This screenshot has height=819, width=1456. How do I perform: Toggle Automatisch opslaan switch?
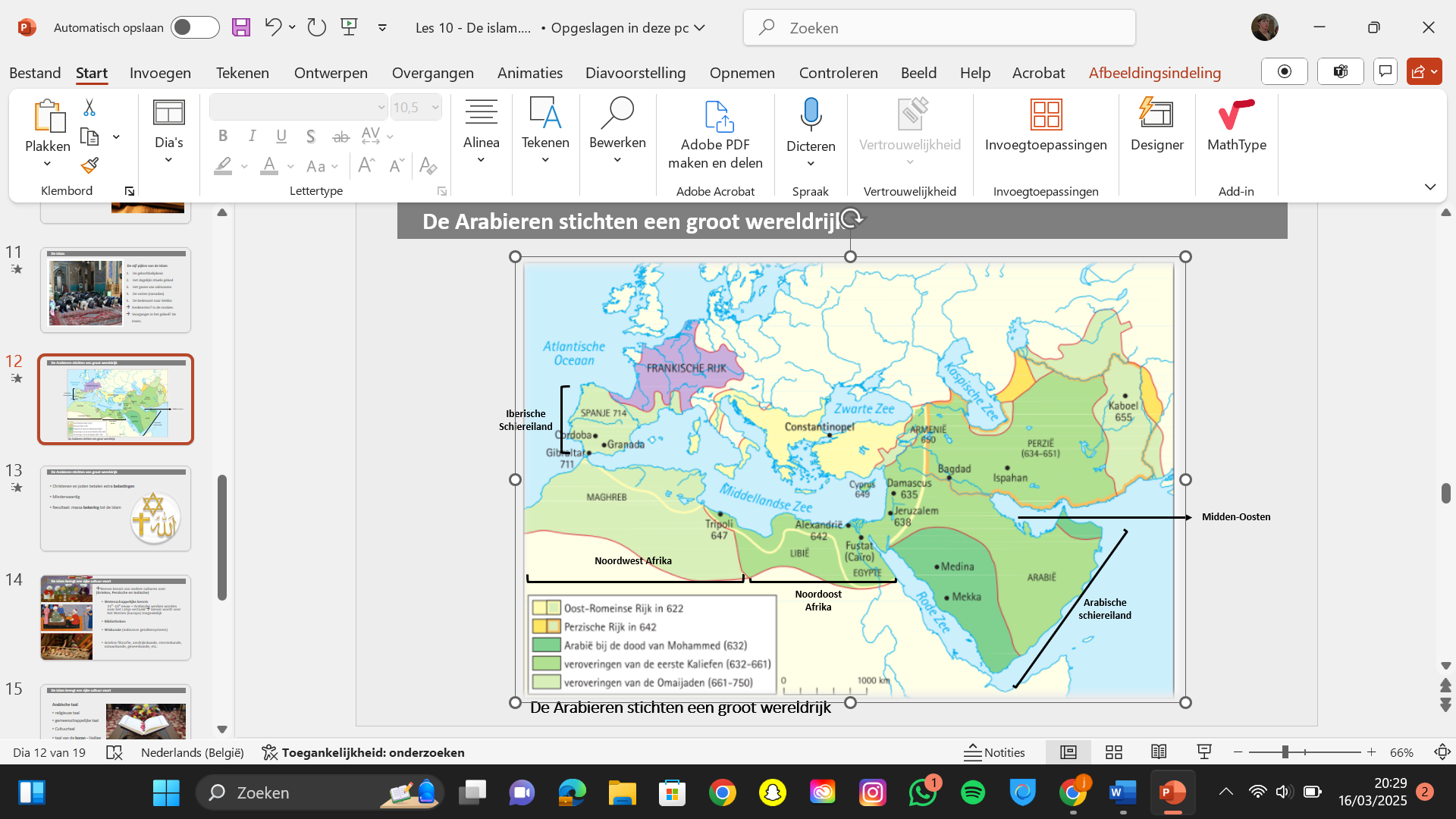[195, 28]
